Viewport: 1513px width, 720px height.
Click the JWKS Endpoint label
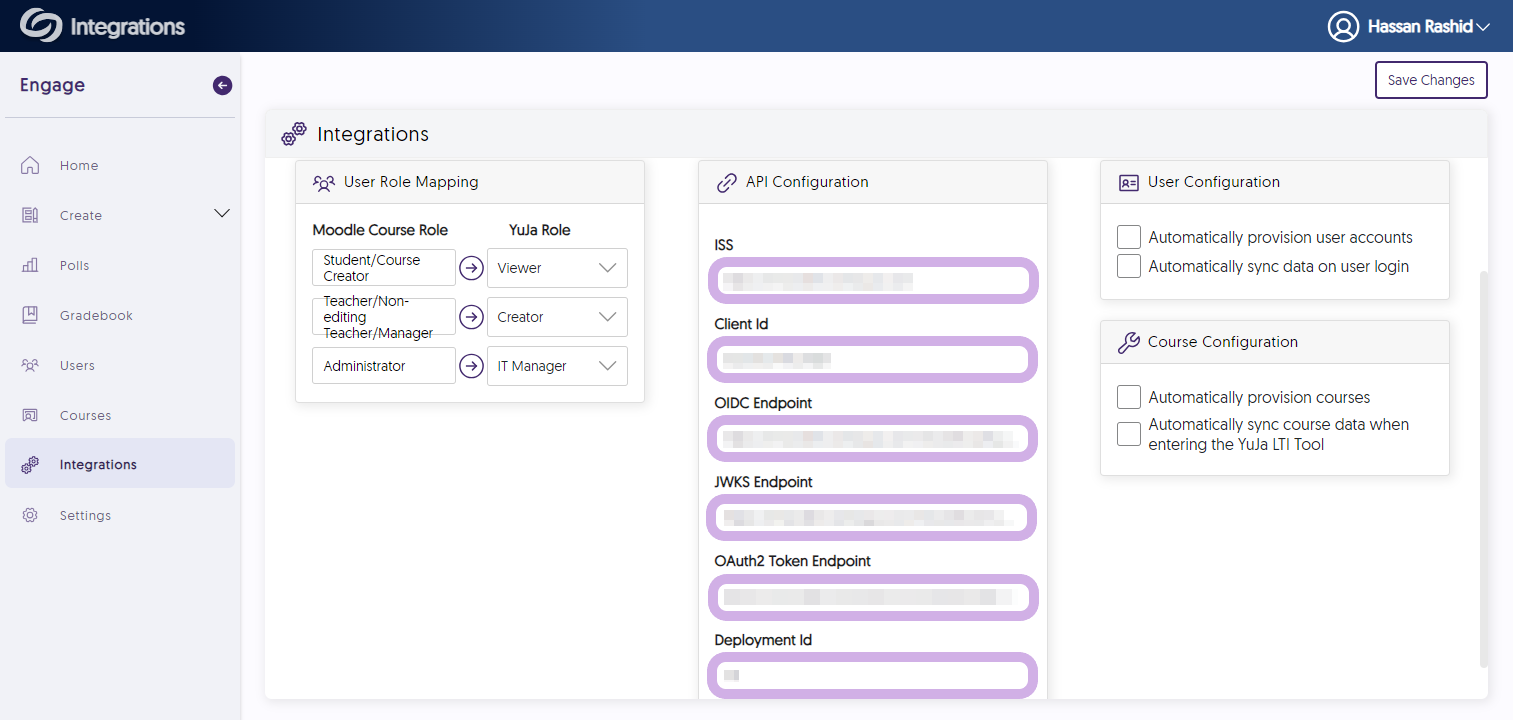tap(763, 482)
